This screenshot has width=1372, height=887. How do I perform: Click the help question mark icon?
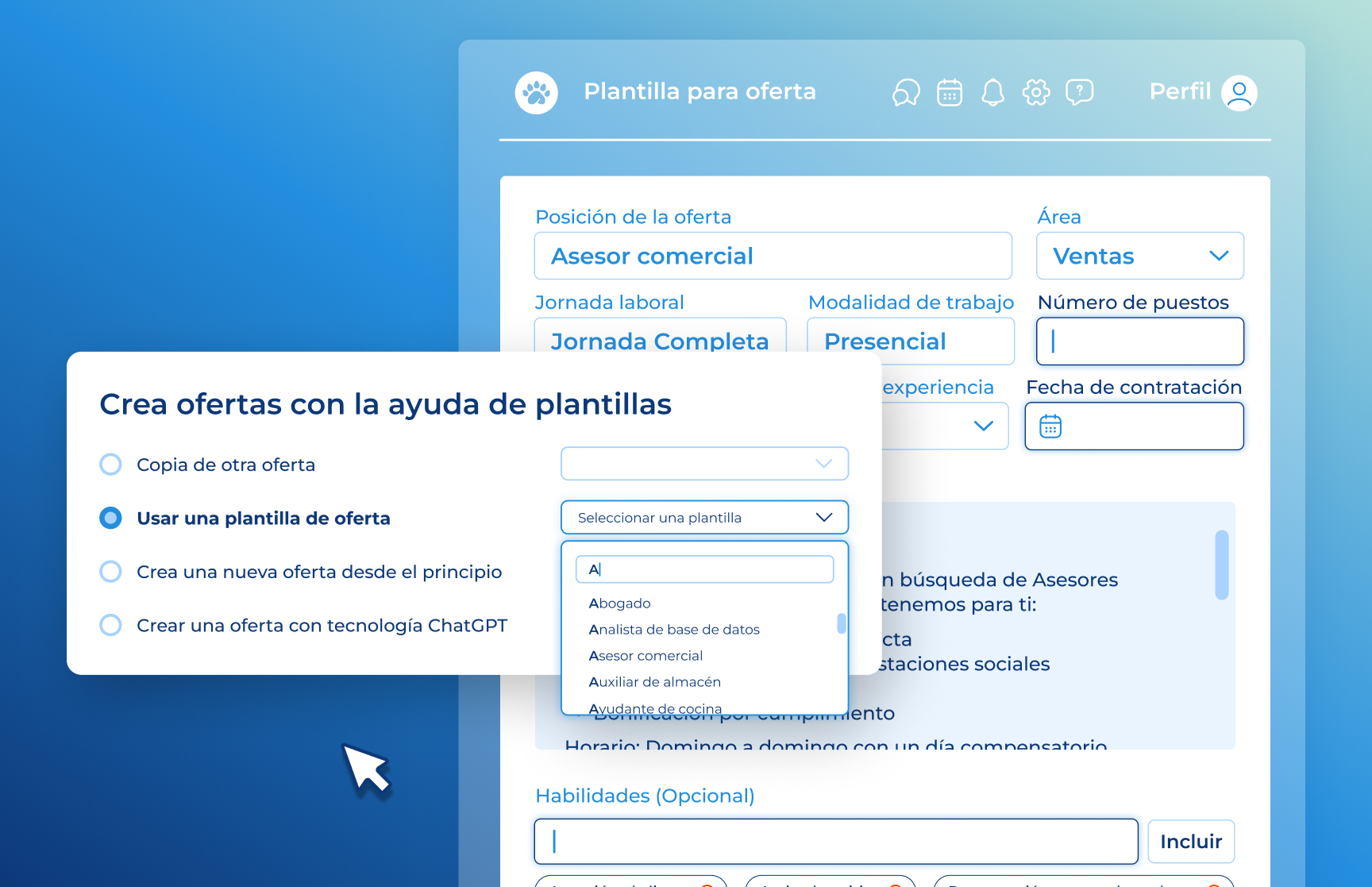[1080, 92]
